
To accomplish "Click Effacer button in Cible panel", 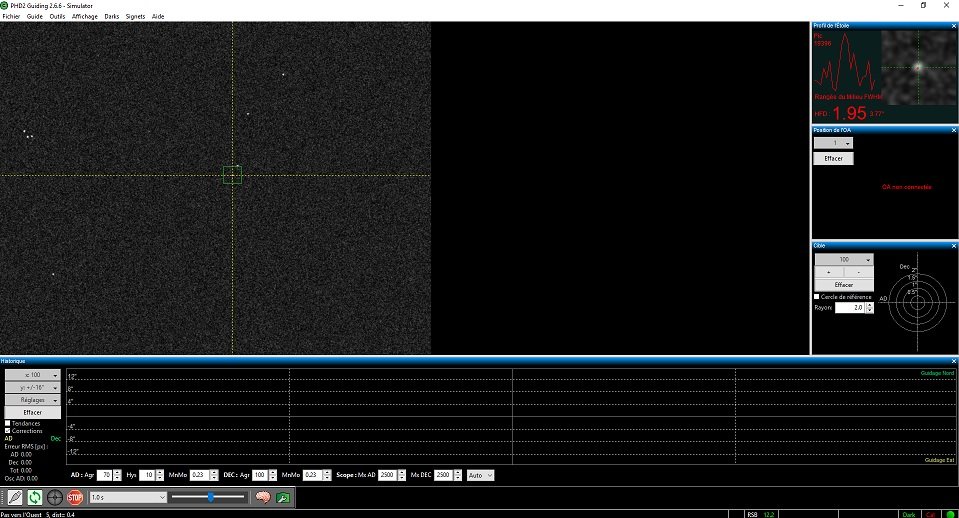I will tap(844, 285).
